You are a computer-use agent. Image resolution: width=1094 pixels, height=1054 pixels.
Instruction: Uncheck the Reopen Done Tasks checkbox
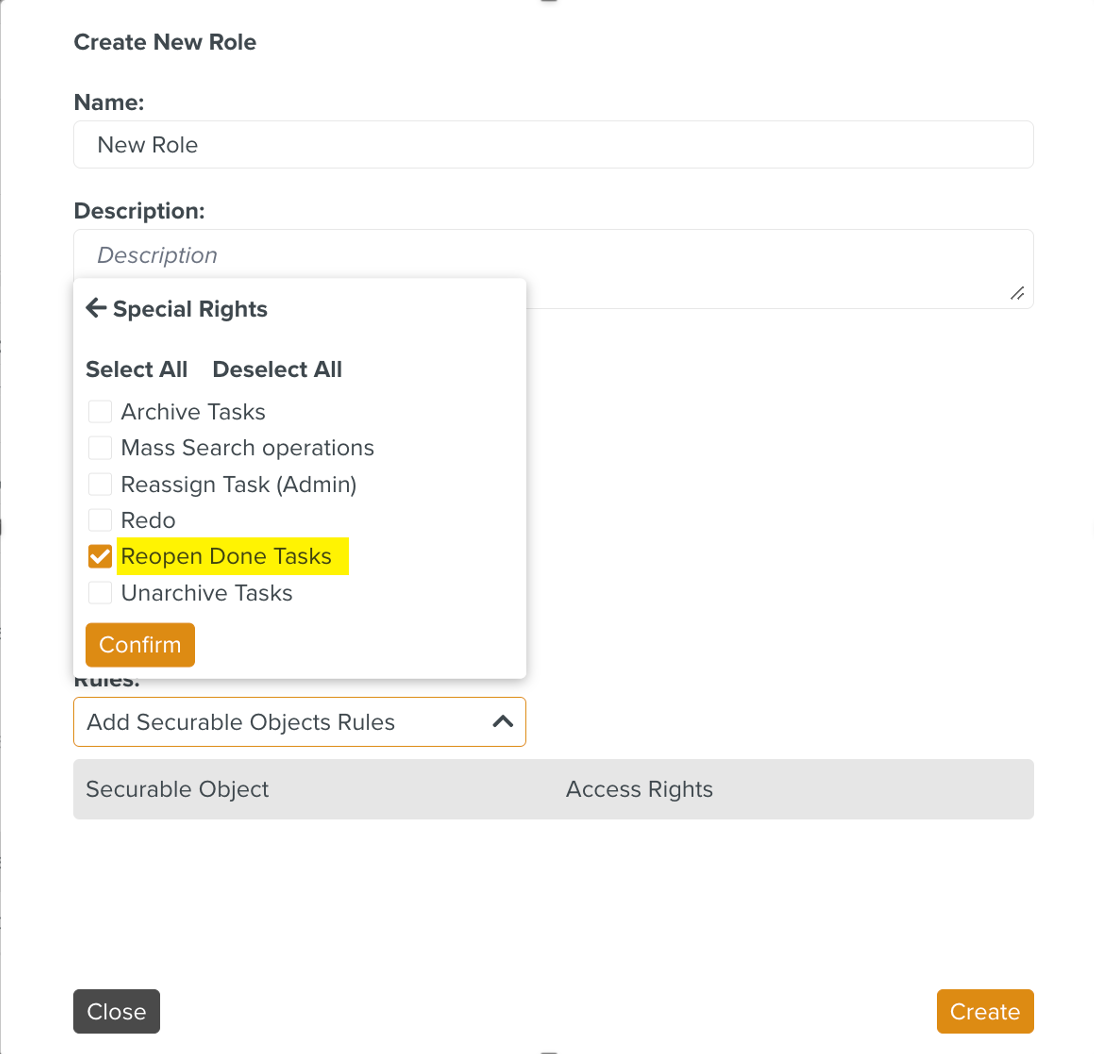(100, 557)
